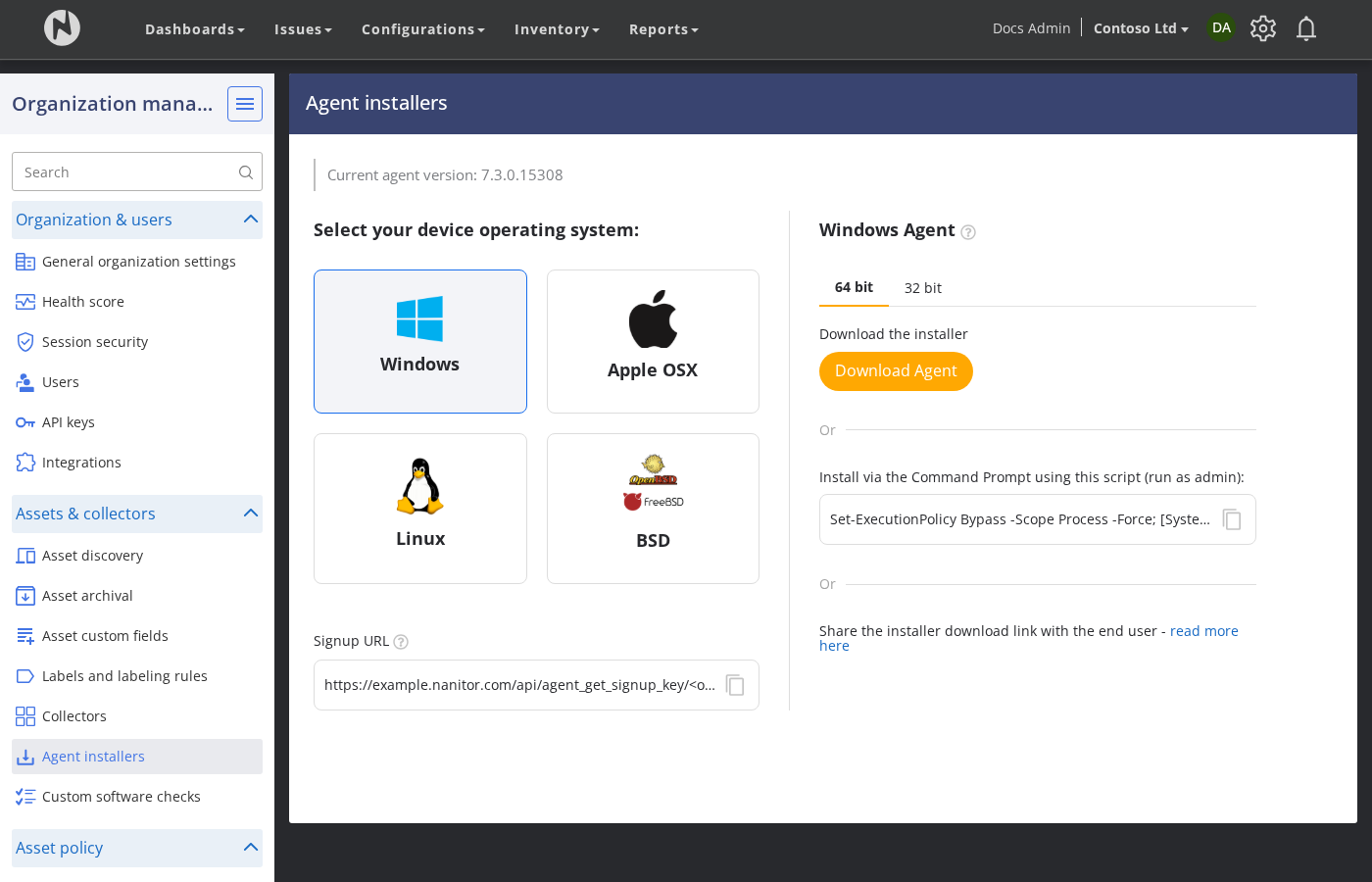
Task: Switch to the 32 bit tab
Action: point(923,288)
